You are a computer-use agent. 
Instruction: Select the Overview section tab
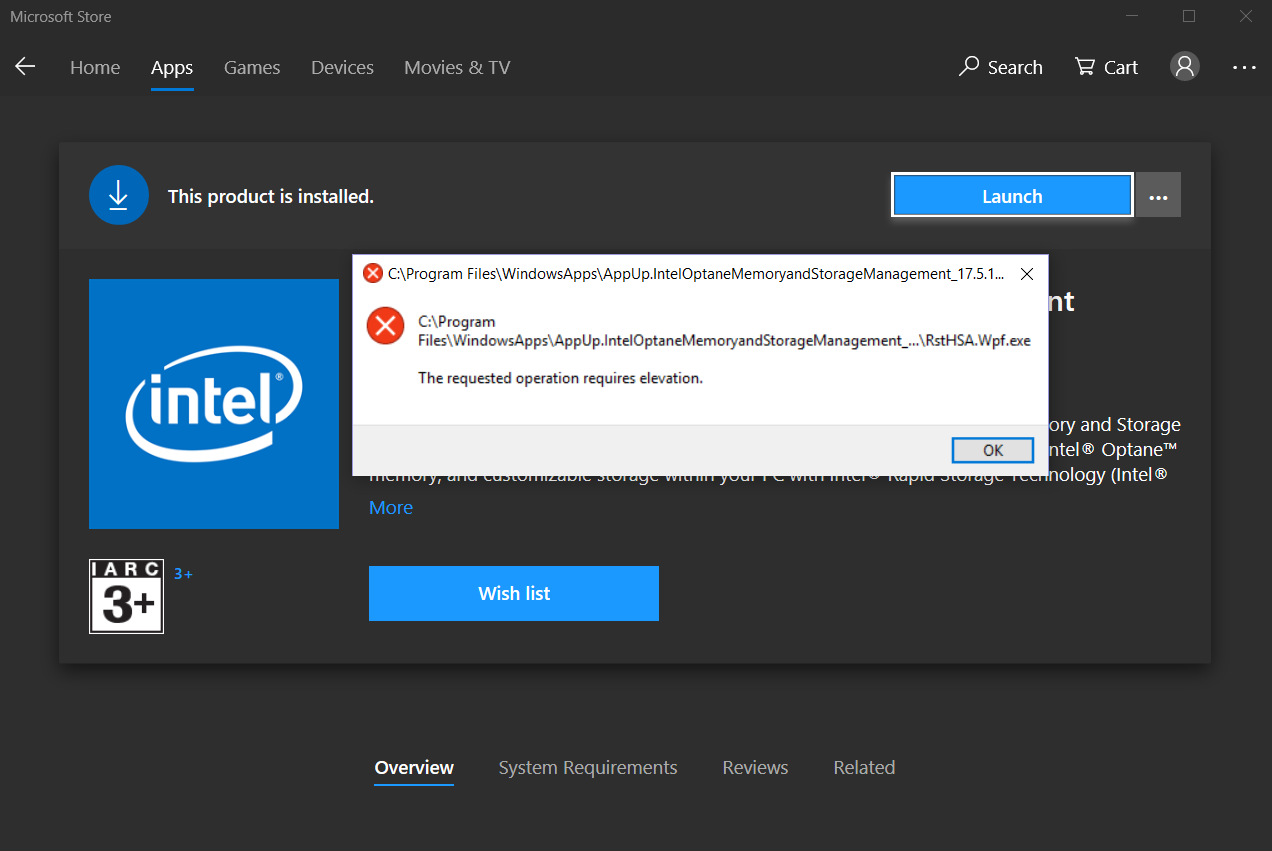click(414, 768)
